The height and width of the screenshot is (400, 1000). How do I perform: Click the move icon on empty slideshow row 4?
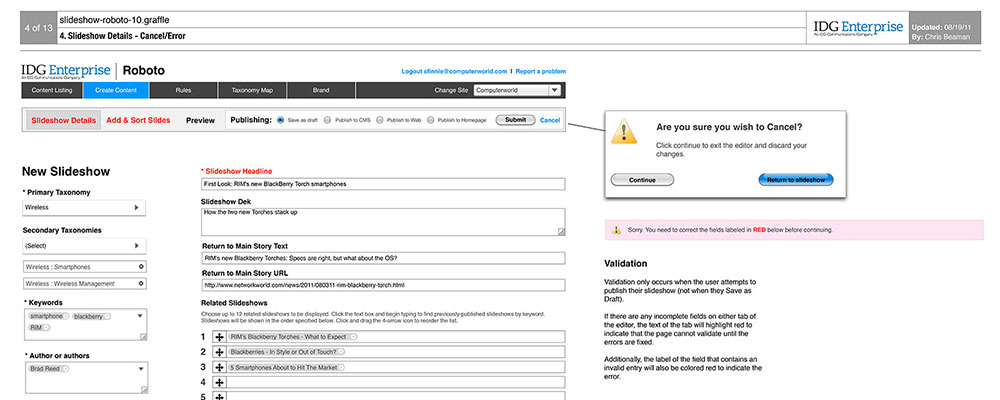(x=219, y=382)
